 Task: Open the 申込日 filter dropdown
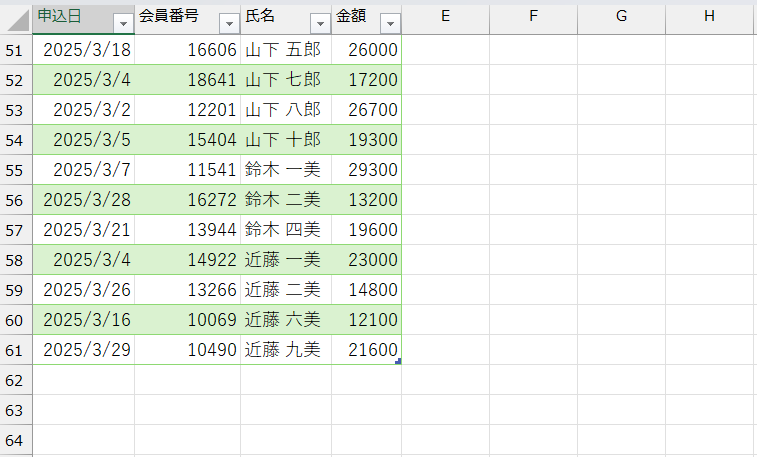click(x=124, y=23)
